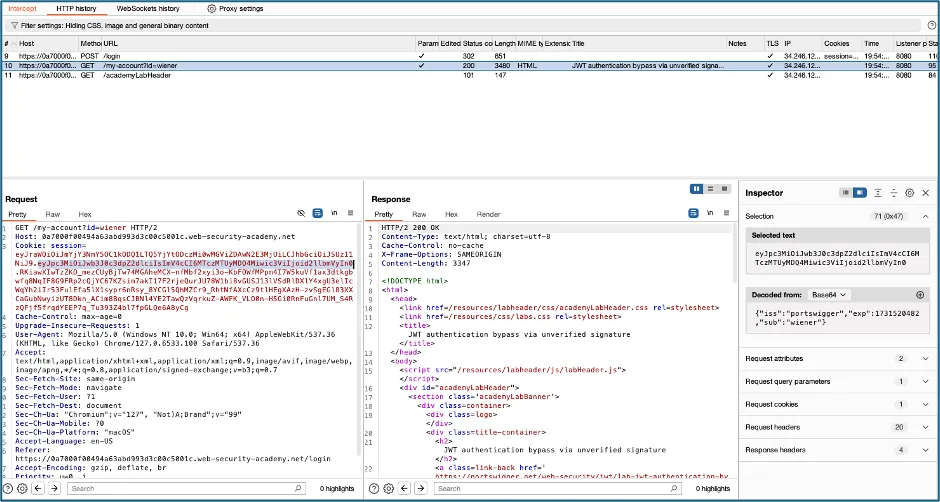Select the /my-account?id=wiener history row

[x=469, y=65]
